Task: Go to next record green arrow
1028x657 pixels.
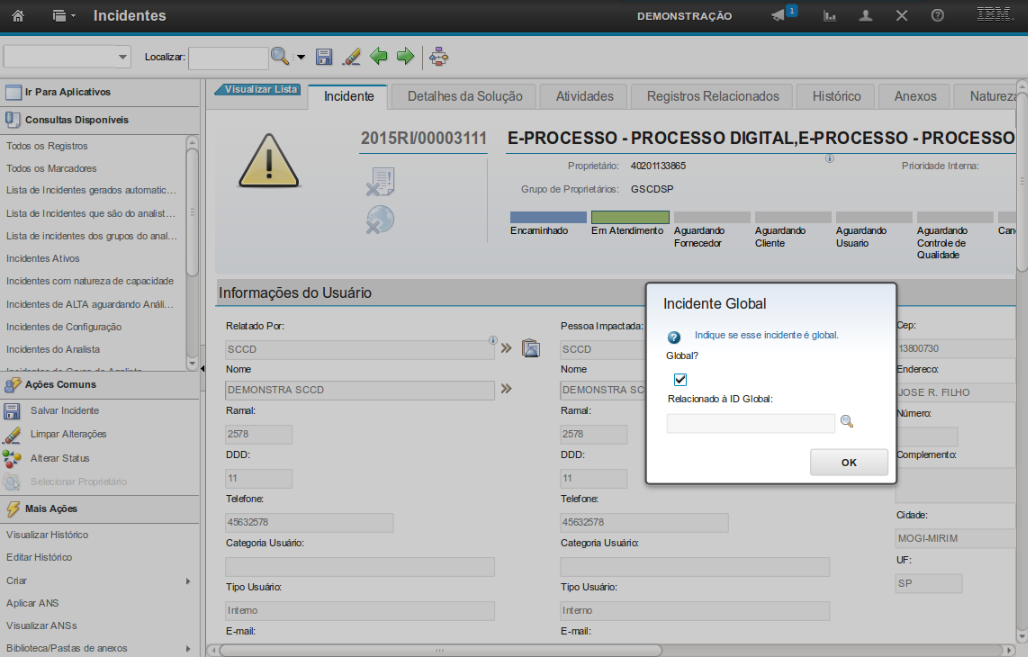Action: (405, 57)
